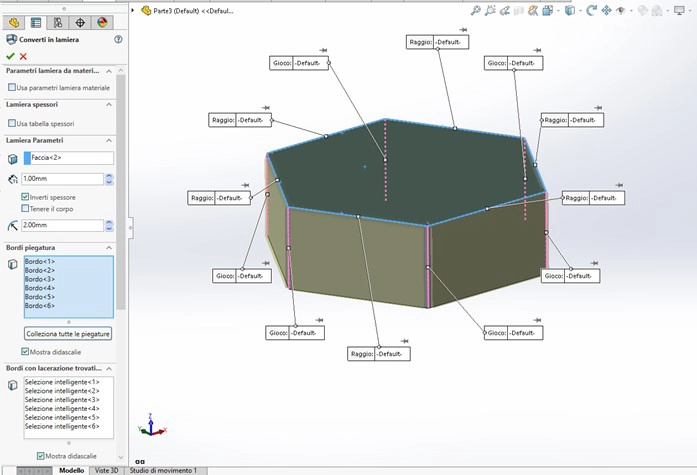Click the Zoom to Fit magnifier icon
This screenshot has width=697, height=475.
(476, 10)
